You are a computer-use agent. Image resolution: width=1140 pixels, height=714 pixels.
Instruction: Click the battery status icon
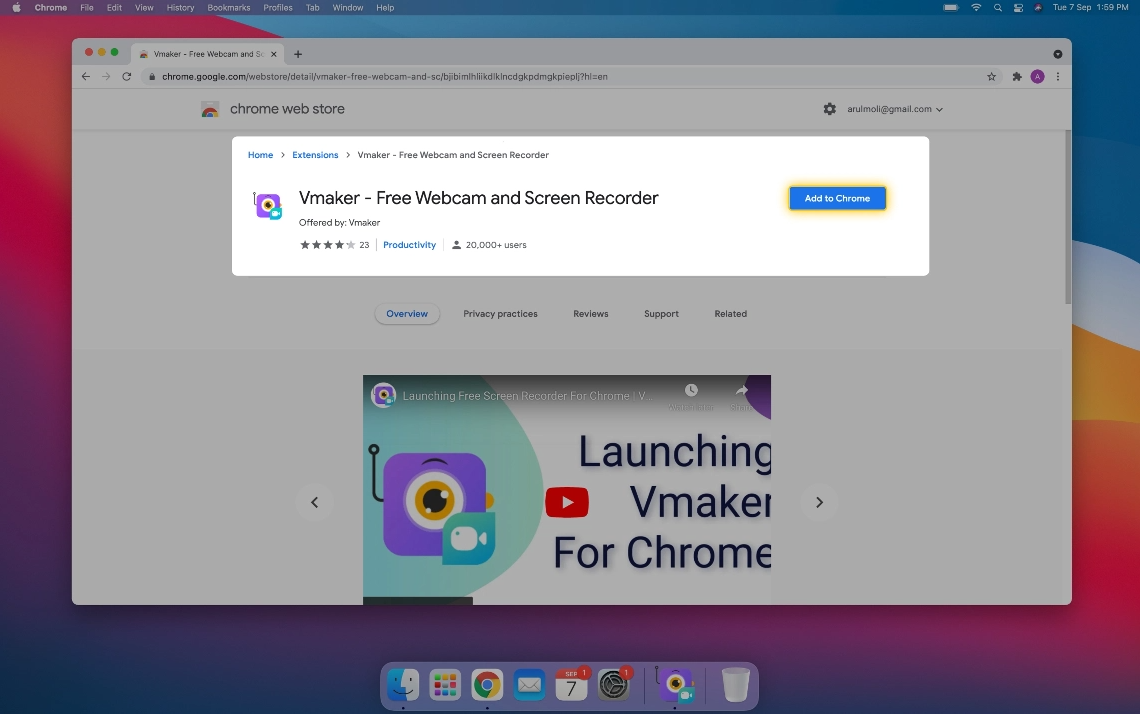click(x=951, y=7)
